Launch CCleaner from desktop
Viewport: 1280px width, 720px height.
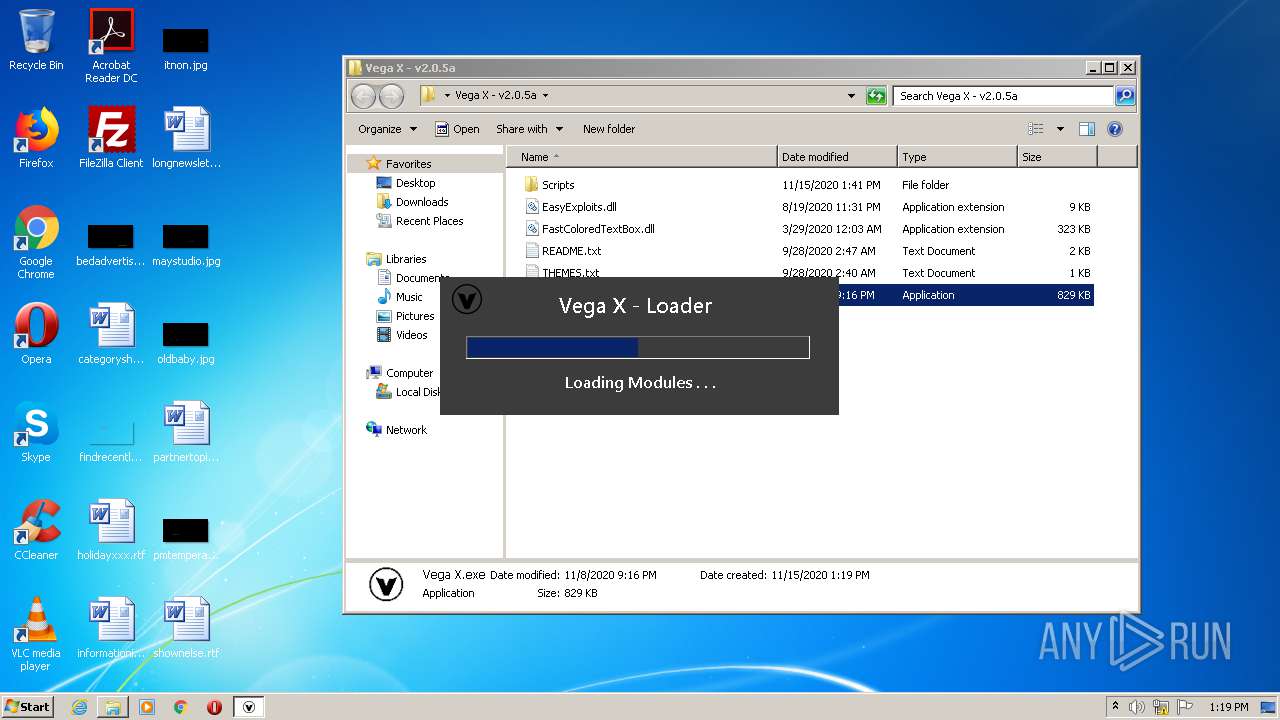[x=36, y=530]
